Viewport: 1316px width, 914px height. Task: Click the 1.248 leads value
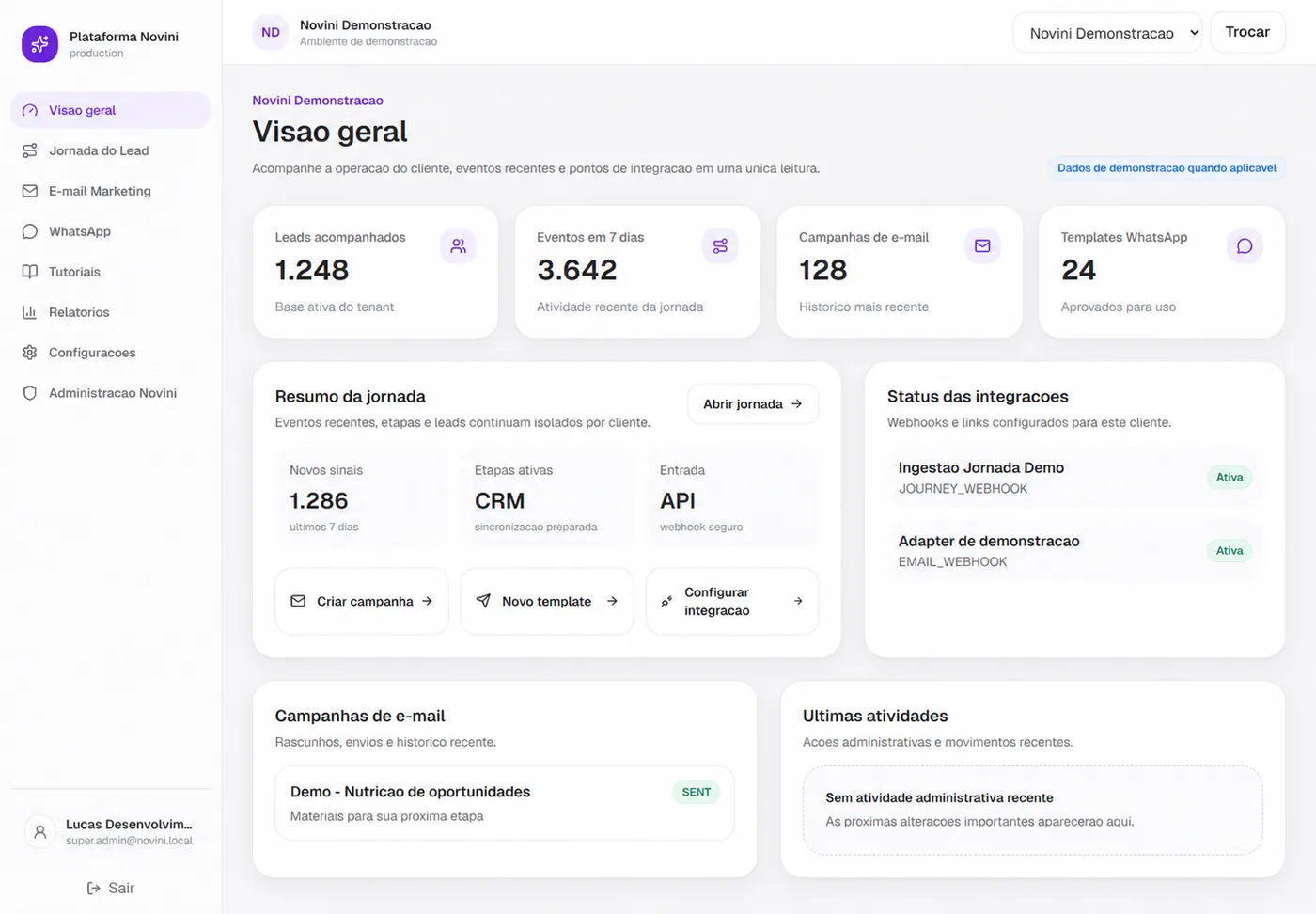(312, 271)
